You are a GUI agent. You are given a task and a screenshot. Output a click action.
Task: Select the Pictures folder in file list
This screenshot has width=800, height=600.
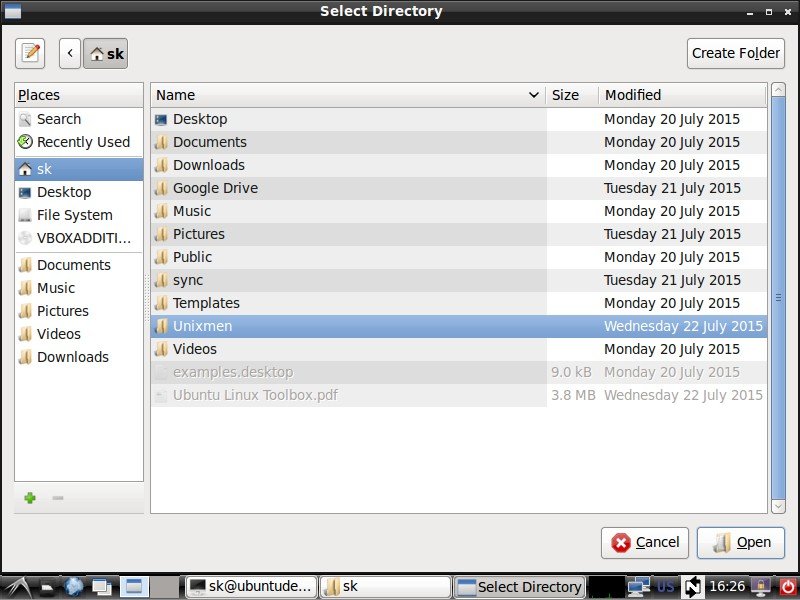459,234
